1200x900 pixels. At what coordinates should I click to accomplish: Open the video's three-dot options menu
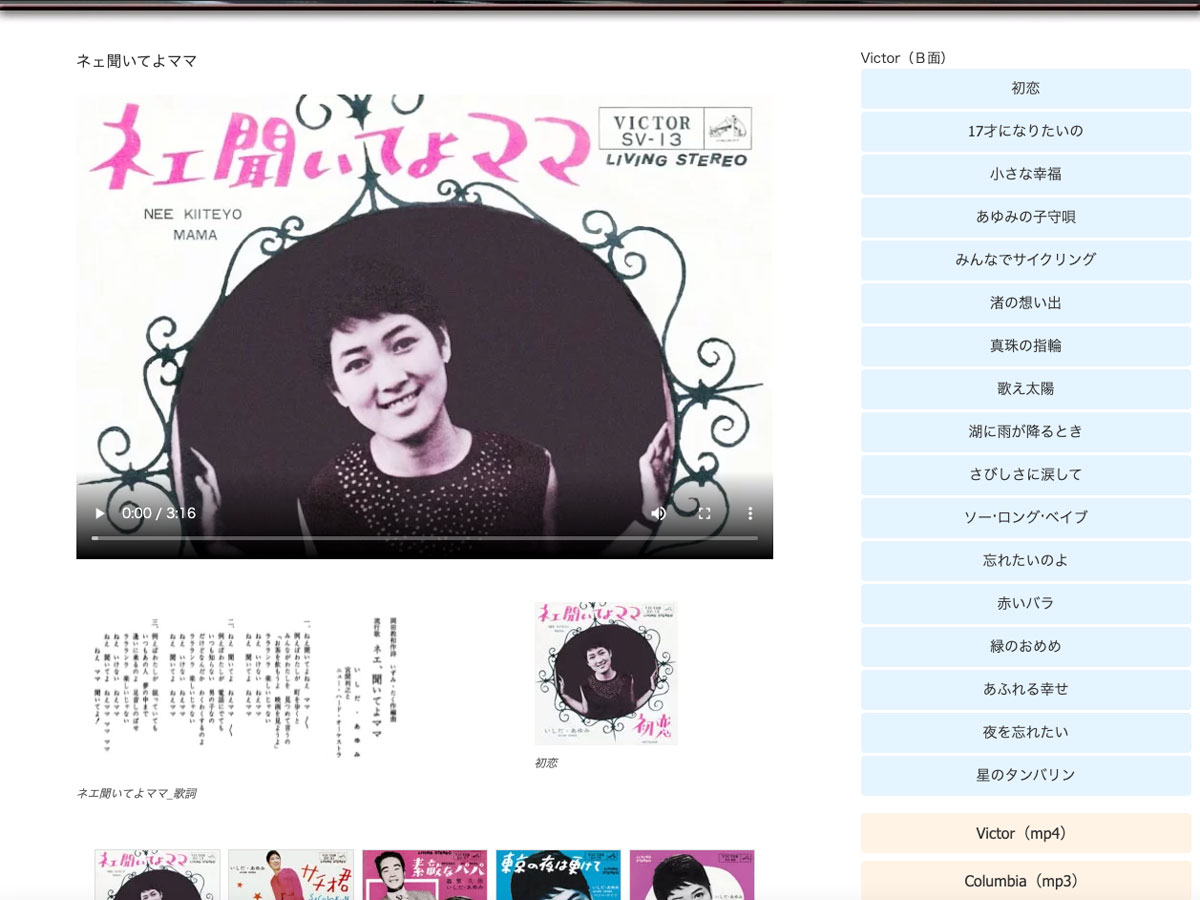click(x=750, y=513)
